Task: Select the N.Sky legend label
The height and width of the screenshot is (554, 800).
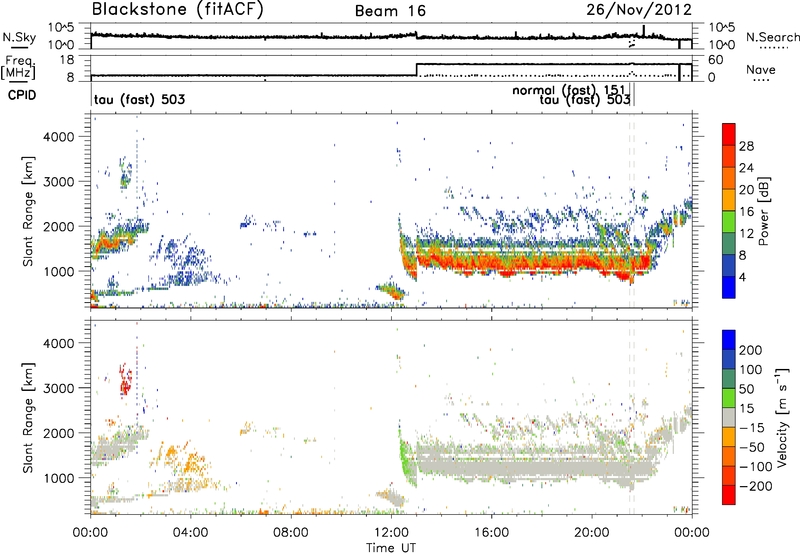Action: 19,37
